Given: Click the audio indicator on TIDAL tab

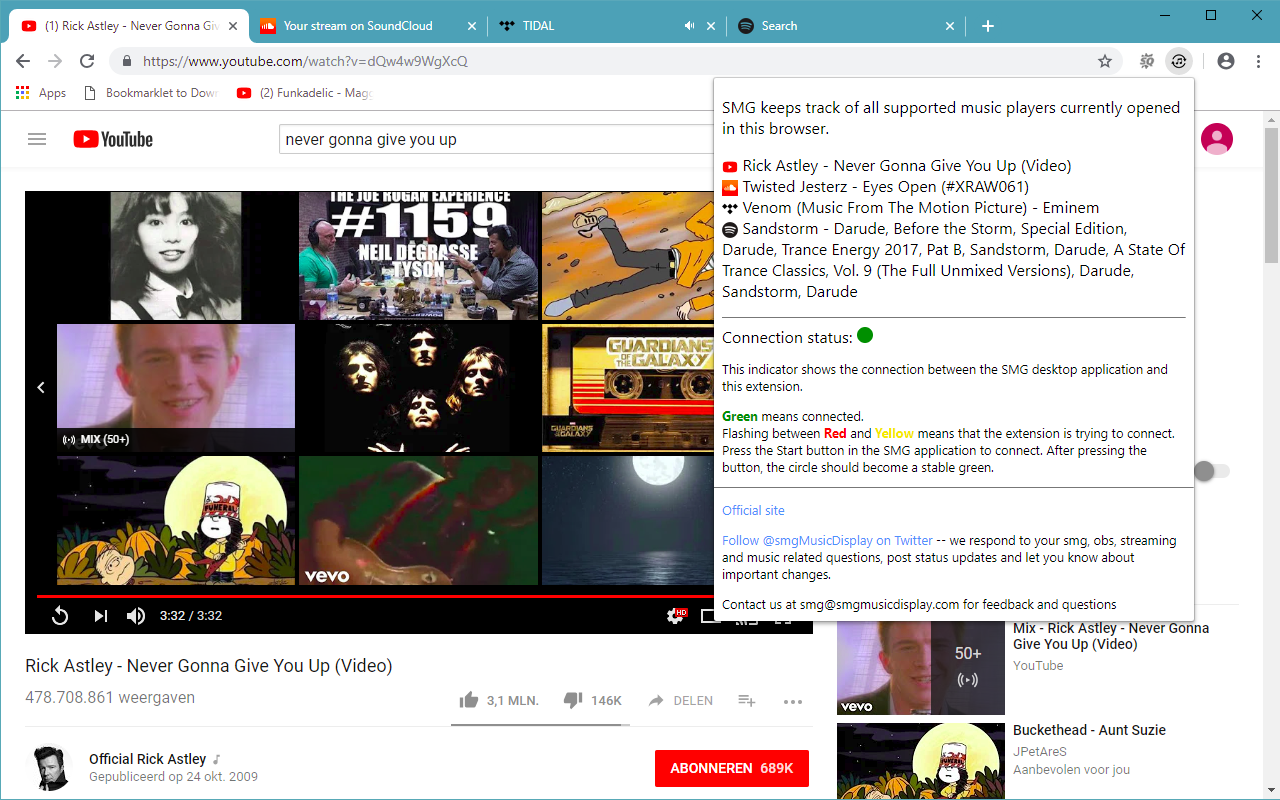Looking at the screenshot, I should coord(689,26).
